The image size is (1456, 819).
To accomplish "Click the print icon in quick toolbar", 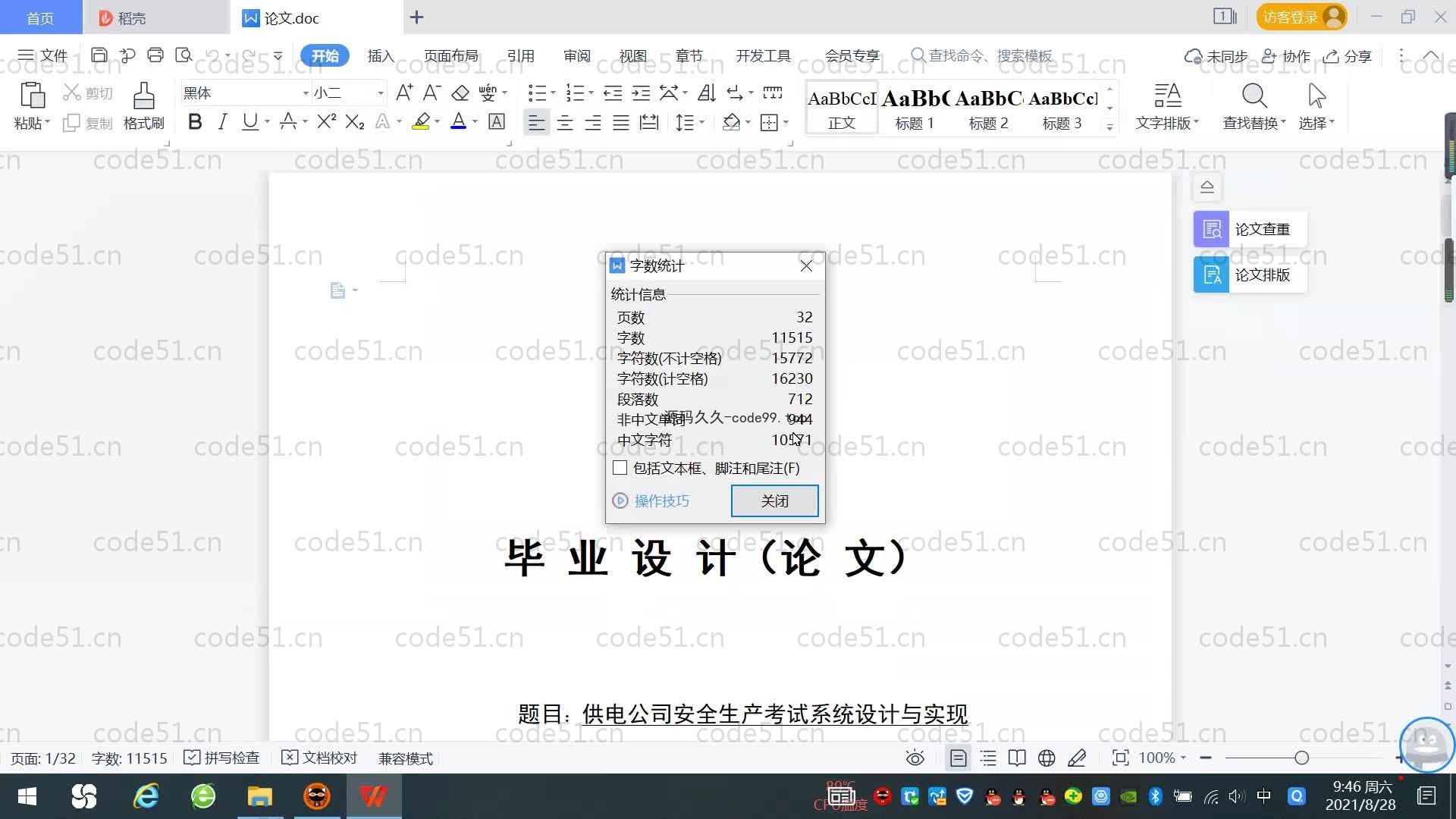I will pos(155,55).
